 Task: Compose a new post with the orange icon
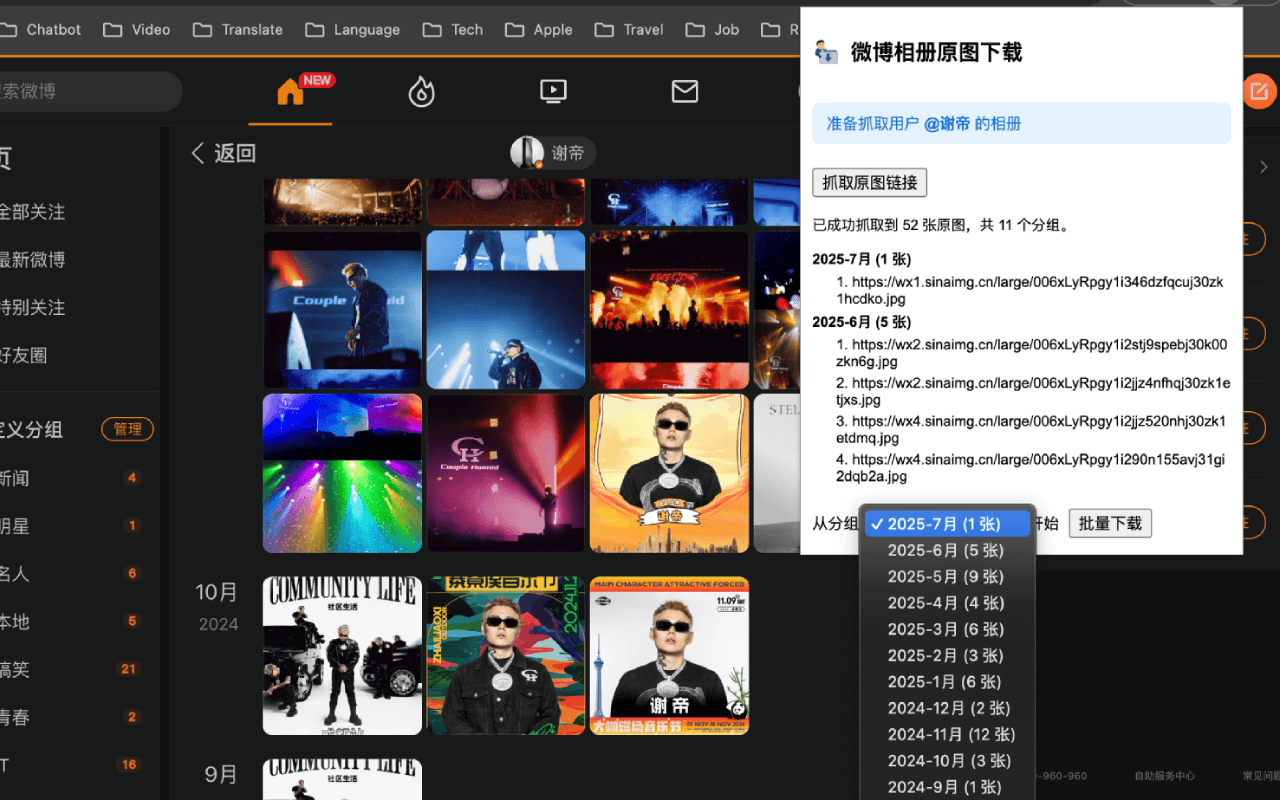[x=1259, y=93]
